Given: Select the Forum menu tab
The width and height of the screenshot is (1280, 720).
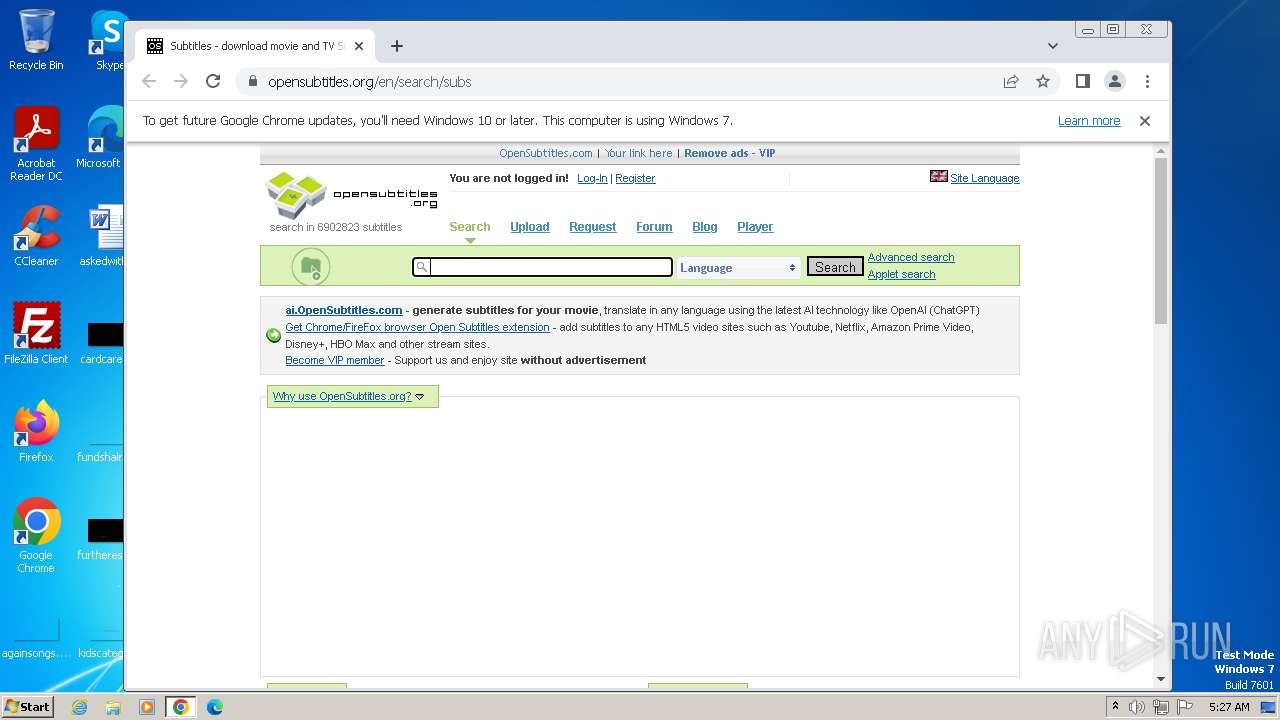Looking at the screenshot, I should click(x=654, y=227).
